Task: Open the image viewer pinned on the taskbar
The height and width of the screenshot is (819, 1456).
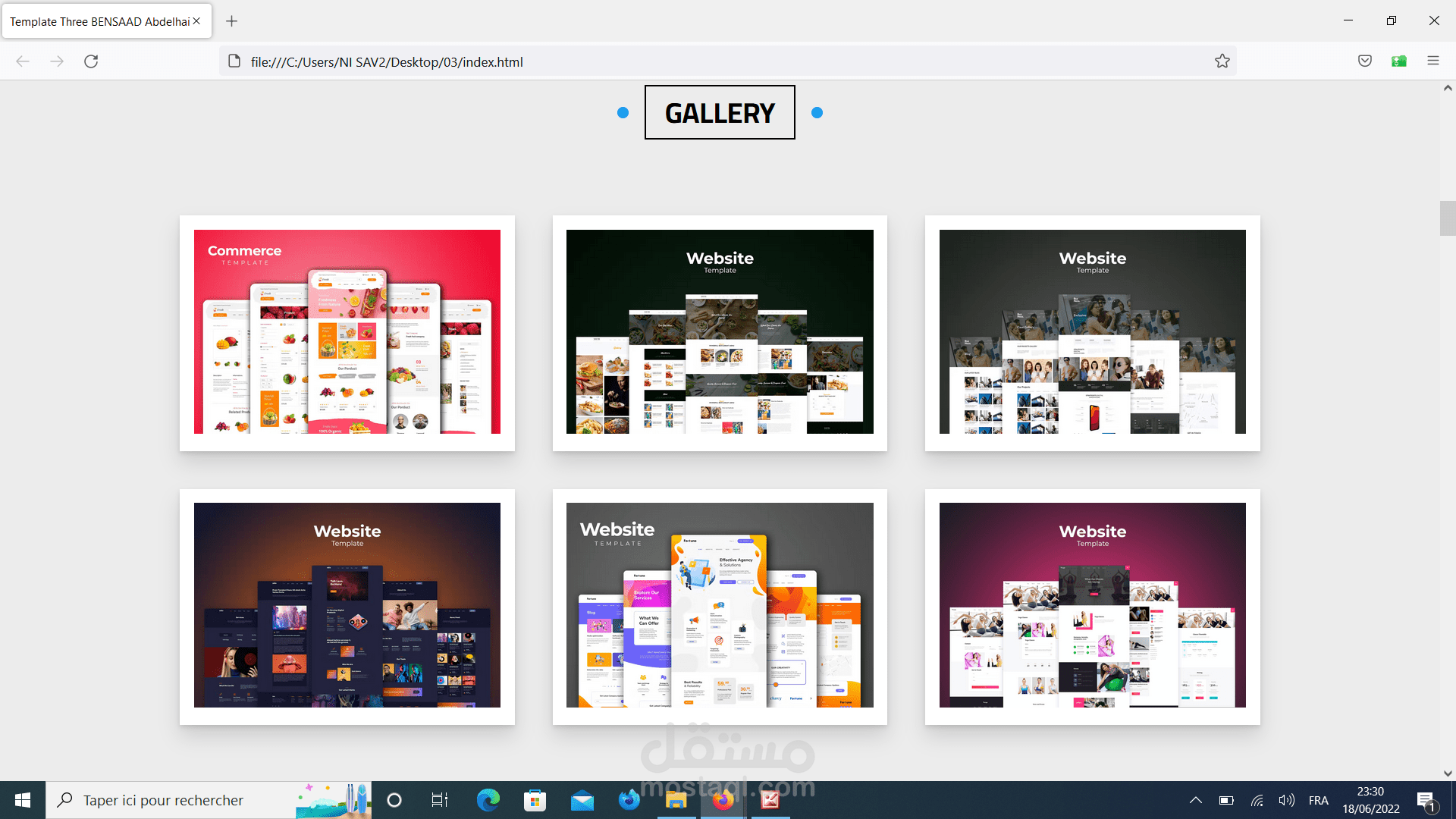Action: coord(770,799)
